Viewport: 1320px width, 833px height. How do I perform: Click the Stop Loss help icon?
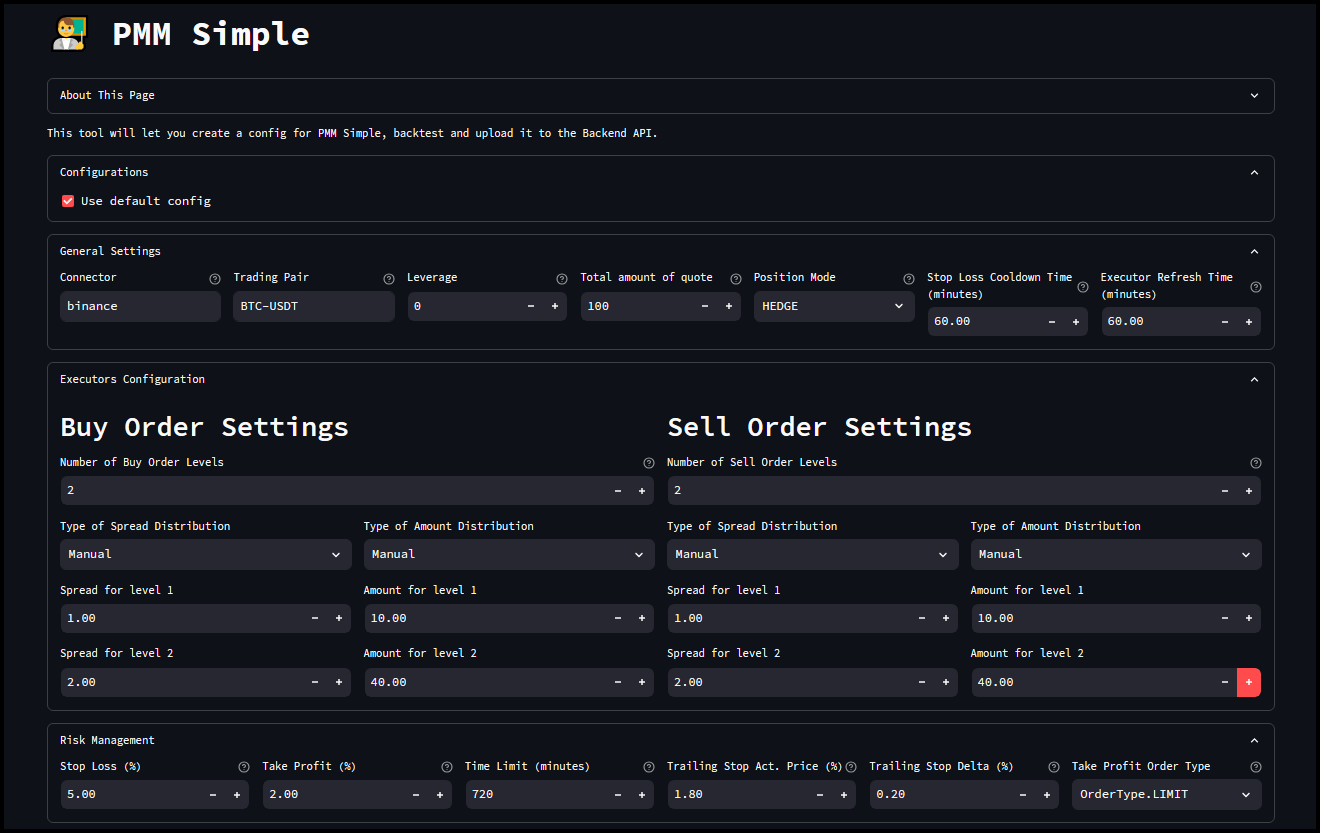[244, 766]
